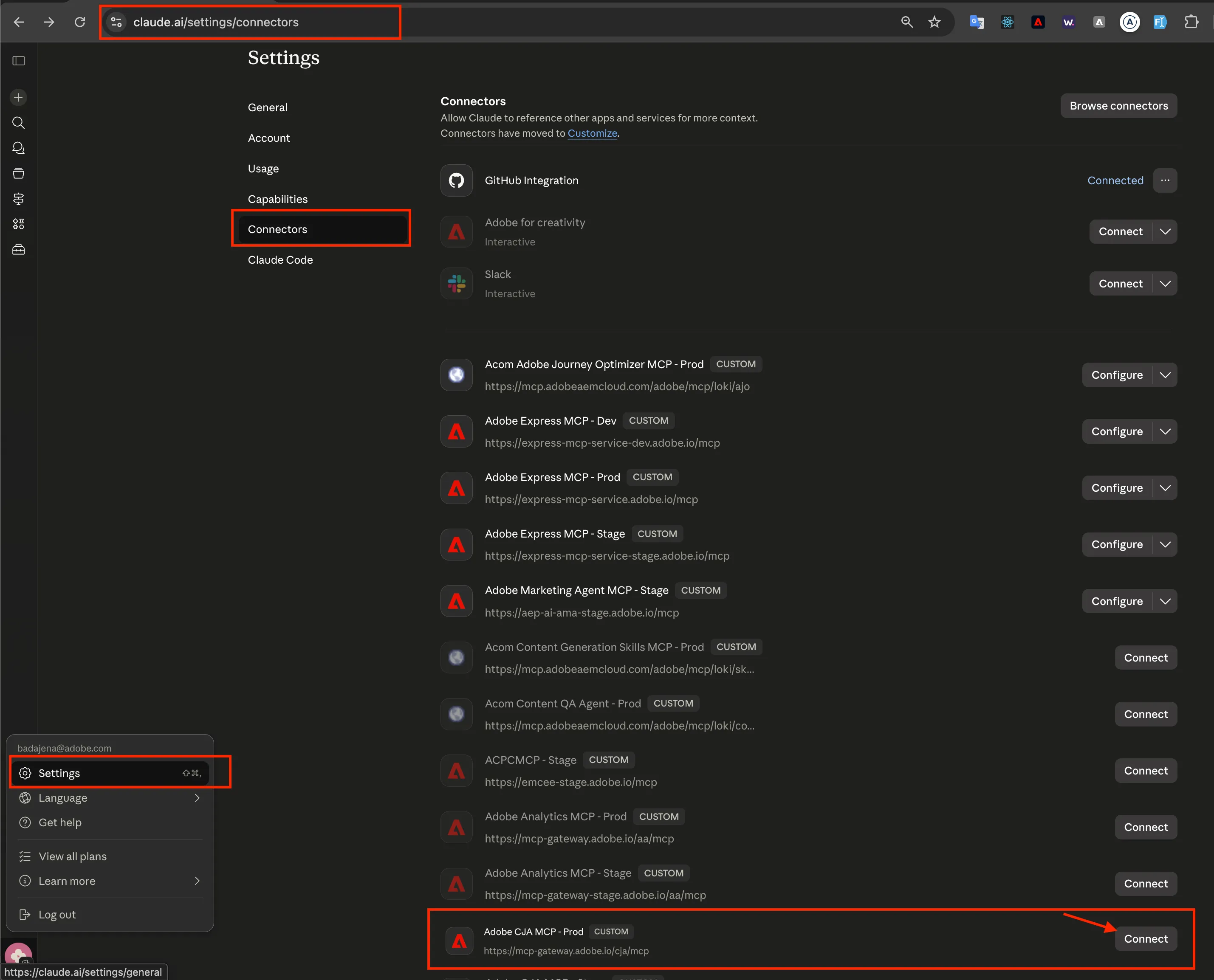Click Get help in account menu
Screen dimensions: 1214x980
(x=110, y=822)
